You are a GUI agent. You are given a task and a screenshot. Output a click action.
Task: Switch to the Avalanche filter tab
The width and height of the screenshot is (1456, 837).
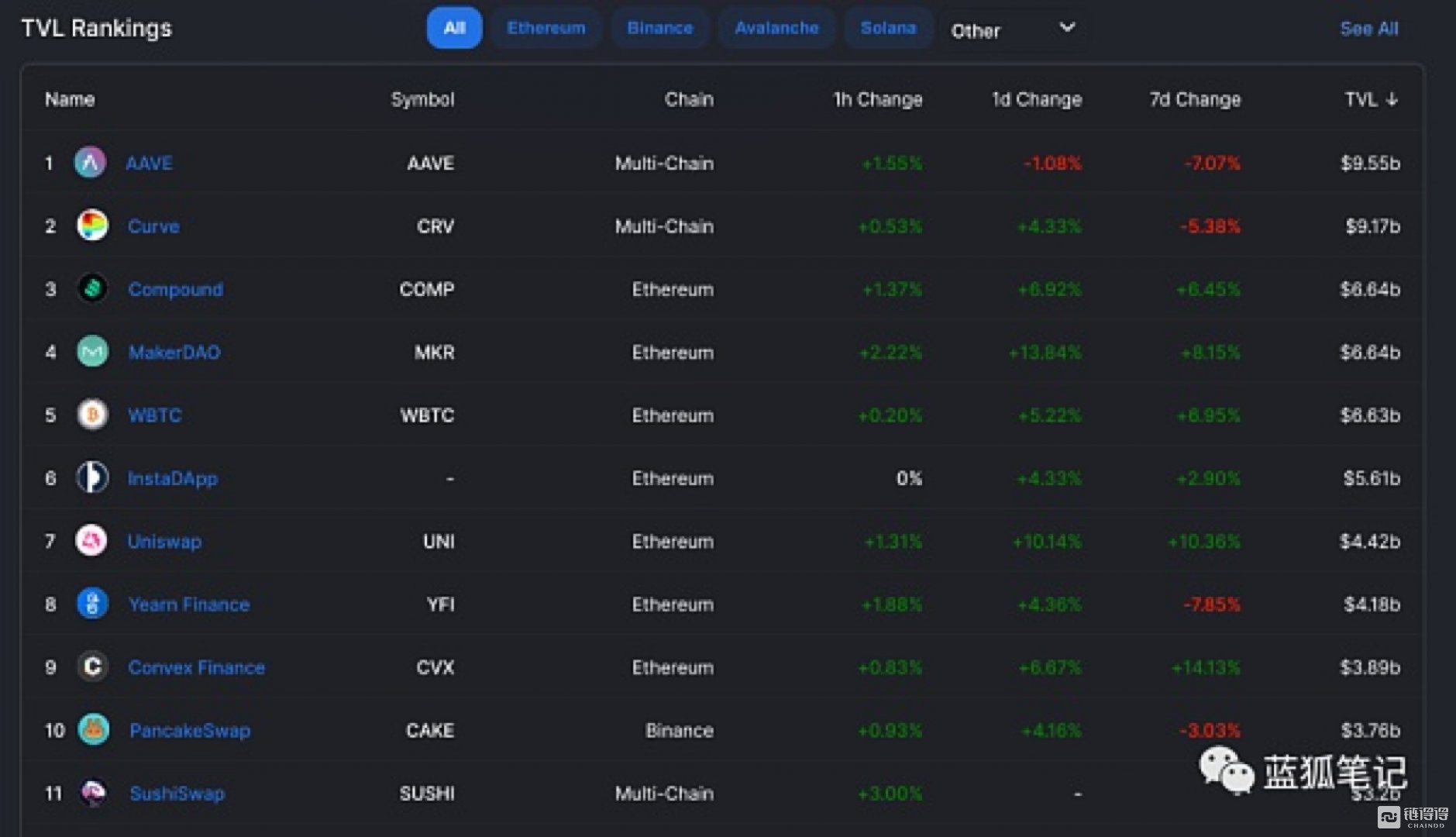click(776, 28)
